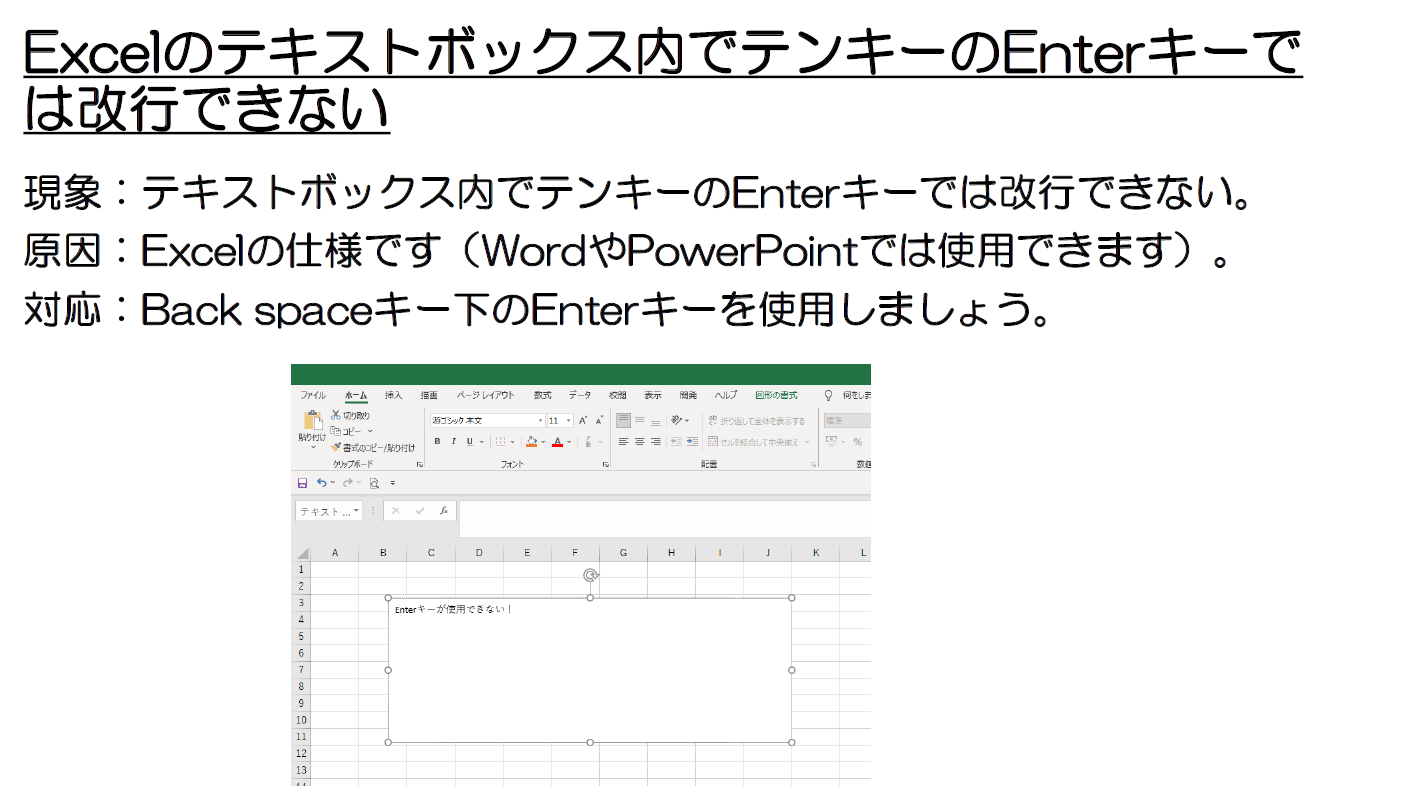Image resolution: width=1415 pixels, height=796 pixels.
Task: Switch to the Shape Format (図形の書式) tab
Action: coord(776,395)
